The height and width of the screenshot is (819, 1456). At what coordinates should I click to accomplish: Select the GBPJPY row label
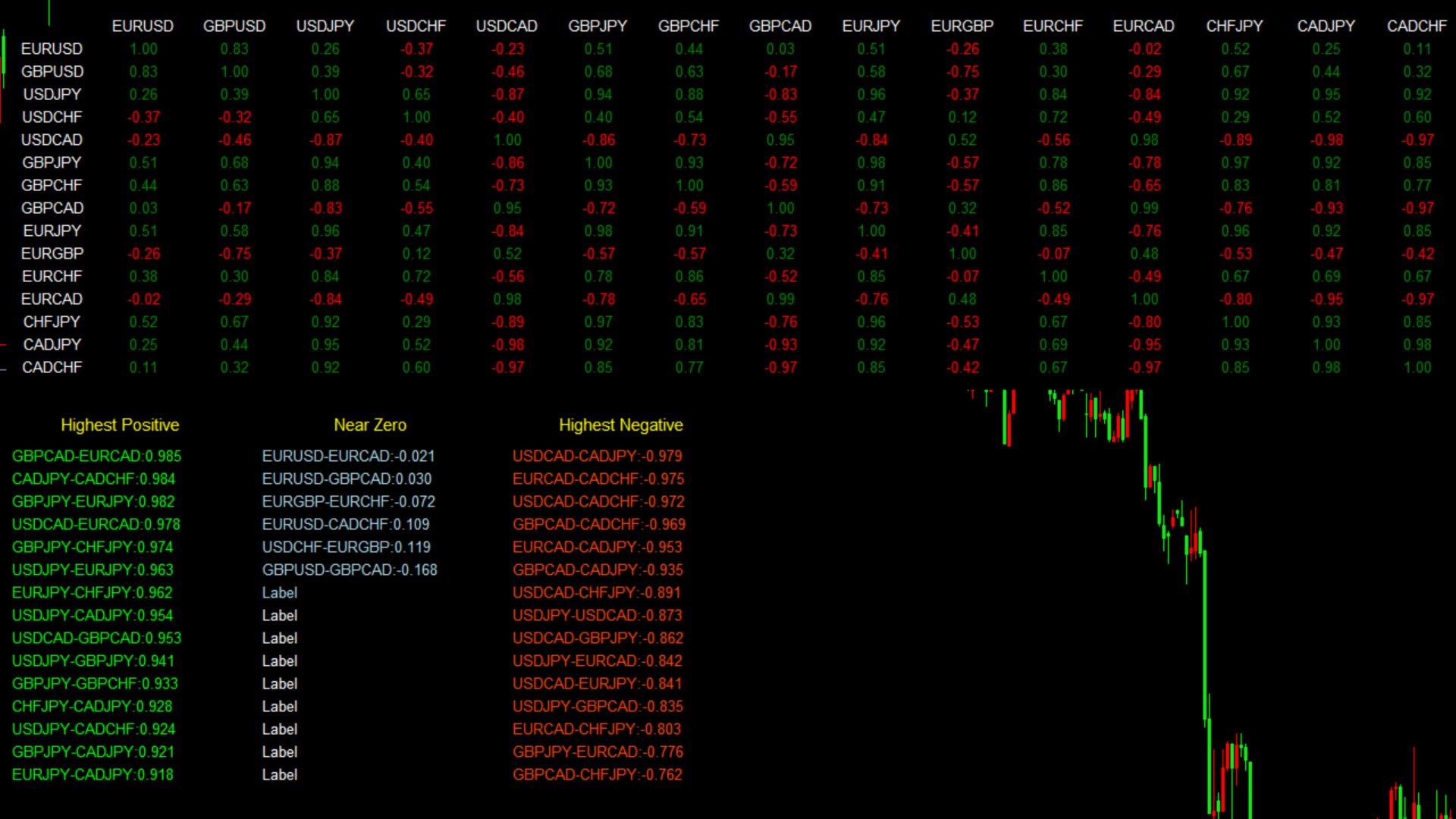point(52,162)
